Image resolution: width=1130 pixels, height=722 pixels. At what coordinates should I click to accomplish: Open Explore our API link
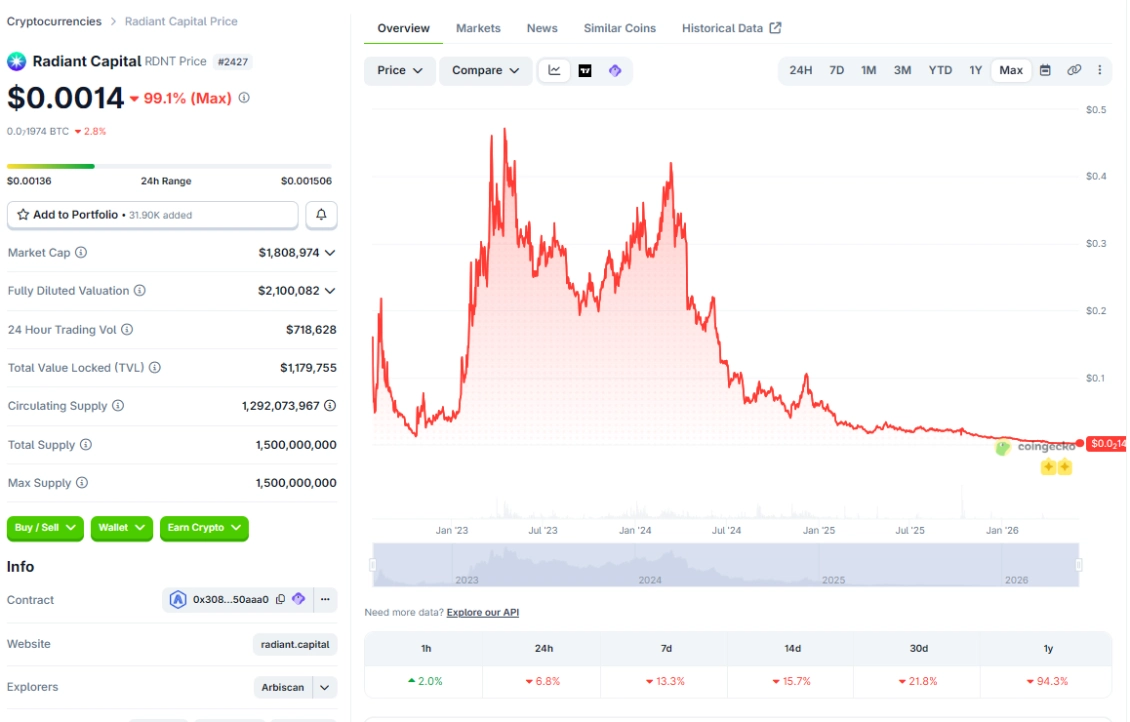click(x=483, y=612)
